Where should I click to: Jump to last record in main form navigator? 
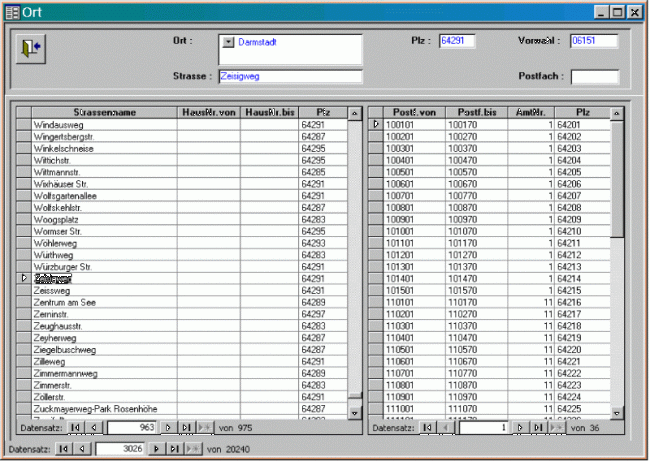(x=172, y=450)
